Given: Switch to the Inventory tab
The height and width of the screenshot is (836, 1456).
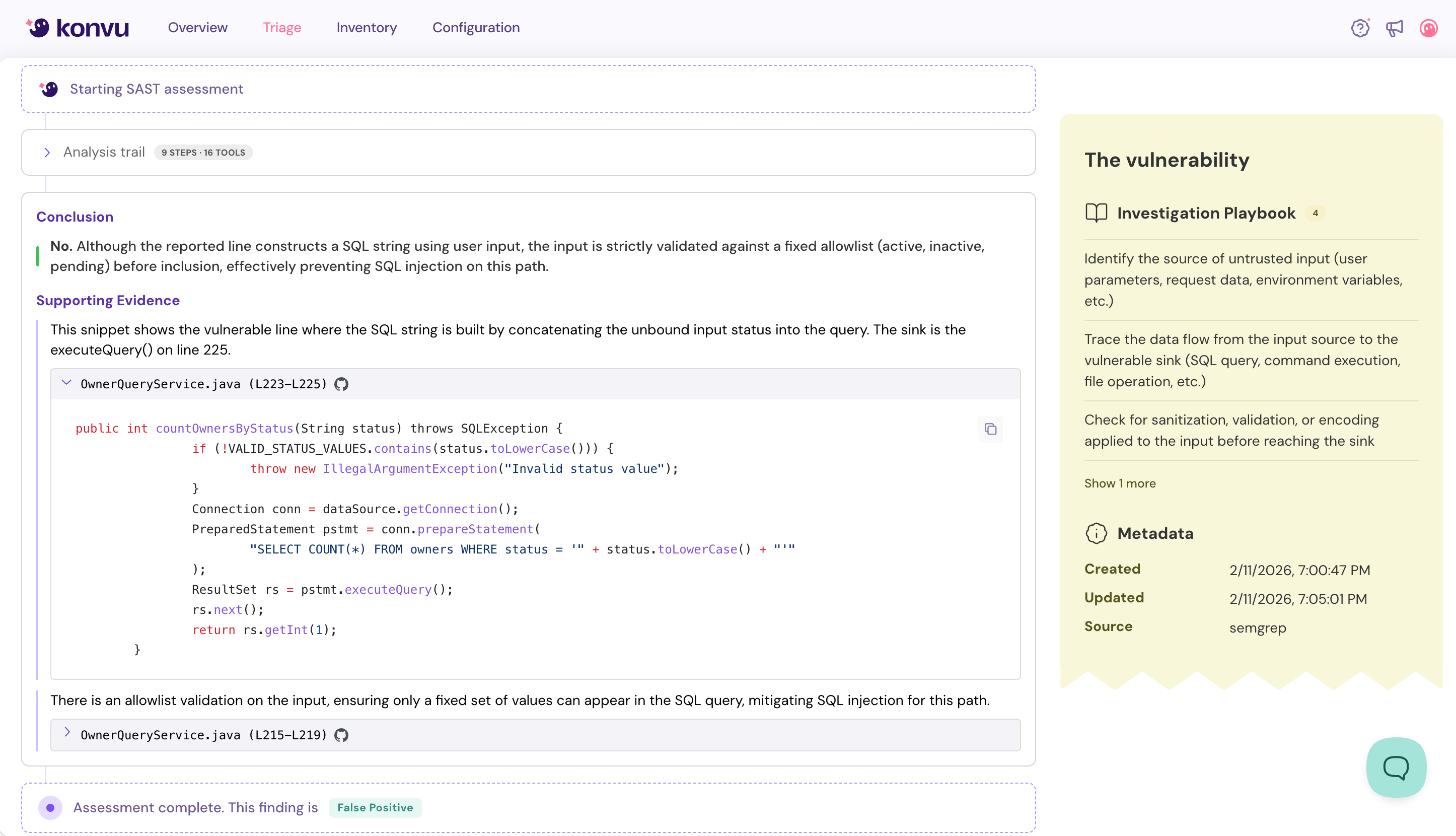Looking at the screenshot, I should [366, 28].
